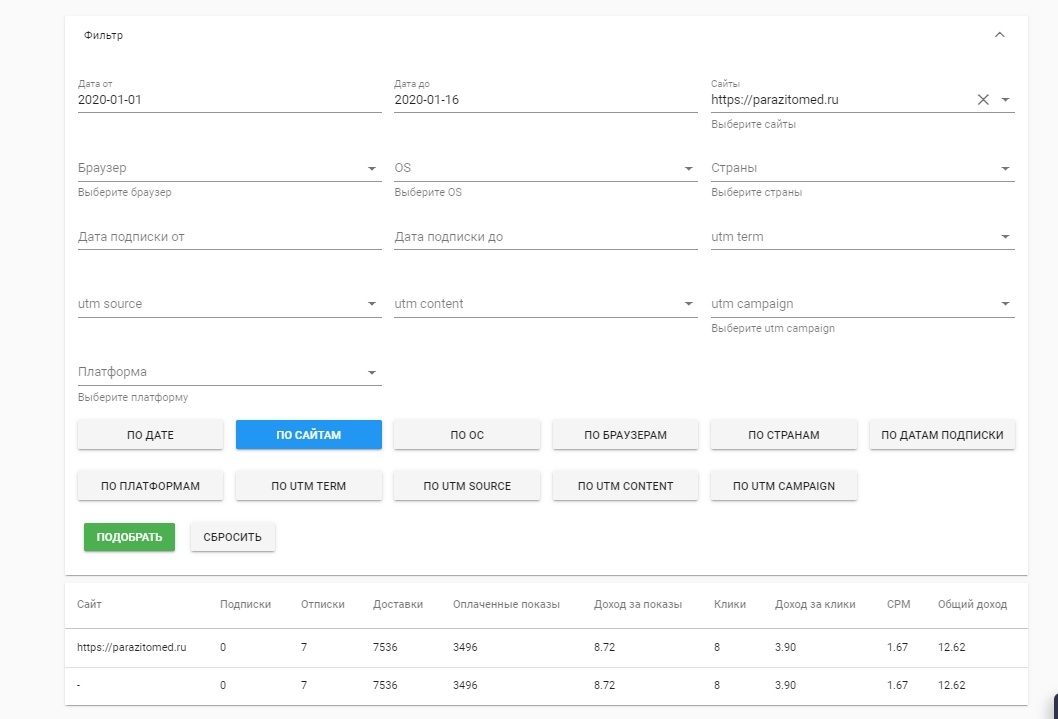Open the Платформа dropdown
Image resolution: width=1058 pixels, height=719 pixels.
(229, 372)
